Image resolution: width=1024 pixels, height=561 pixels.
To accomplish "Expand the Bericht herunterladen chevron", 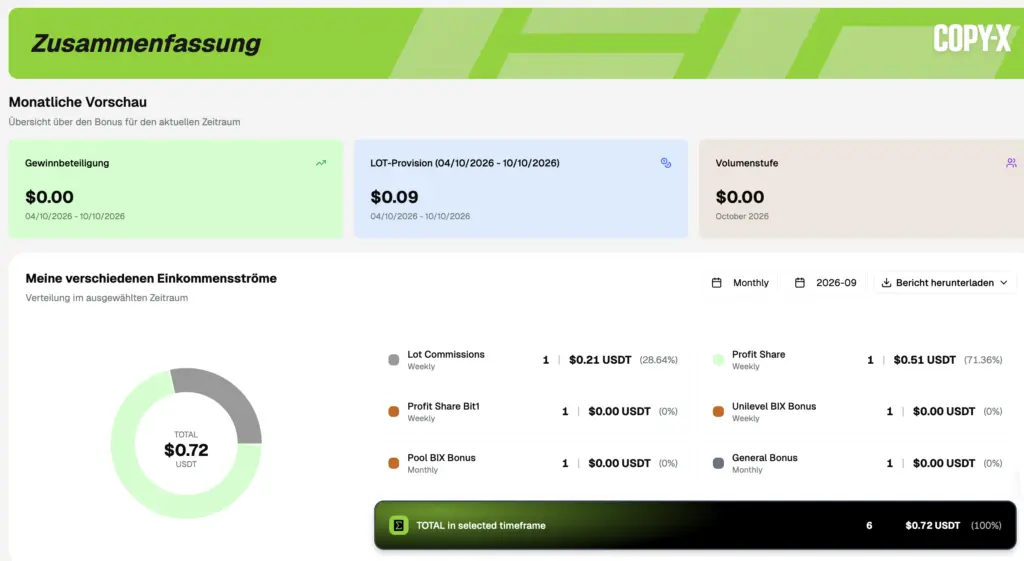I will click(x=1004, y=283).
